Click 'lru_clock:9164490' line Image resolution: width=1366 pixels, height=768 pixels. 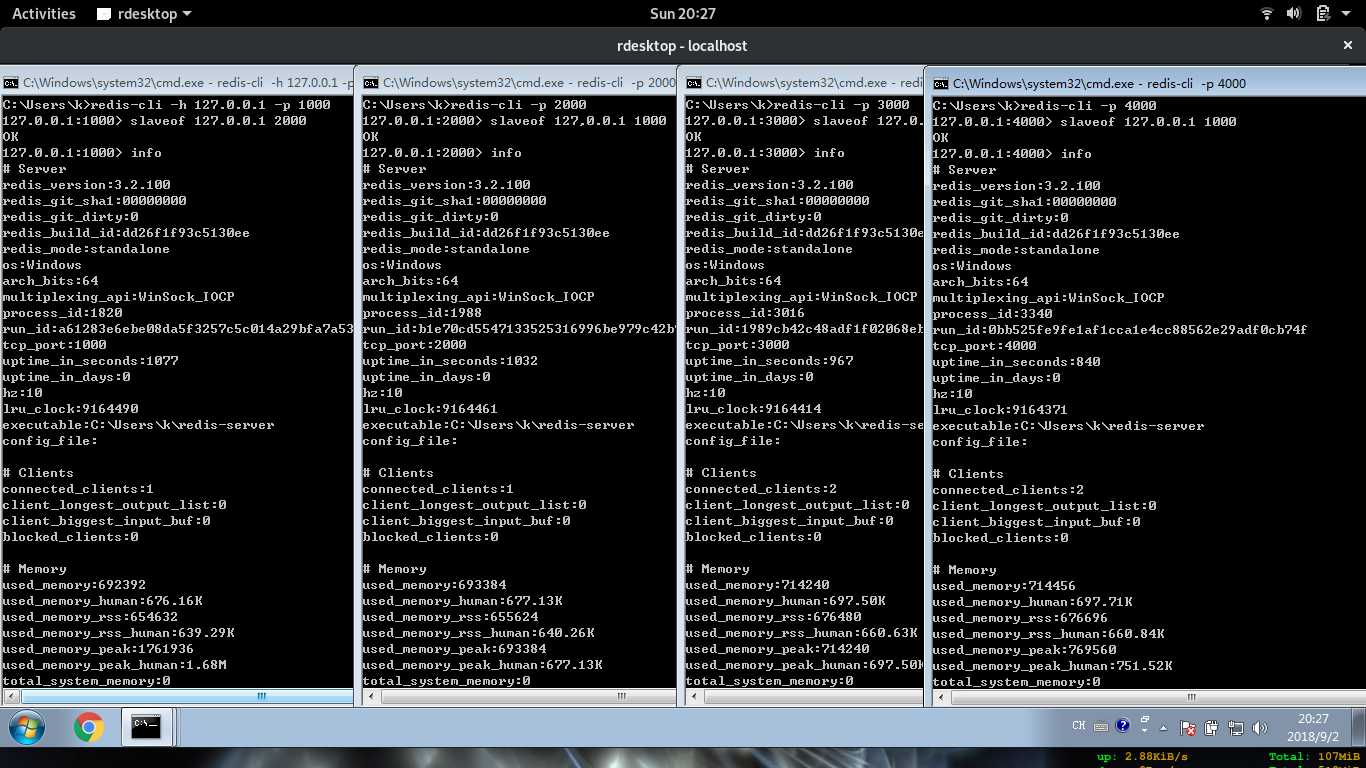click(70, 409)
